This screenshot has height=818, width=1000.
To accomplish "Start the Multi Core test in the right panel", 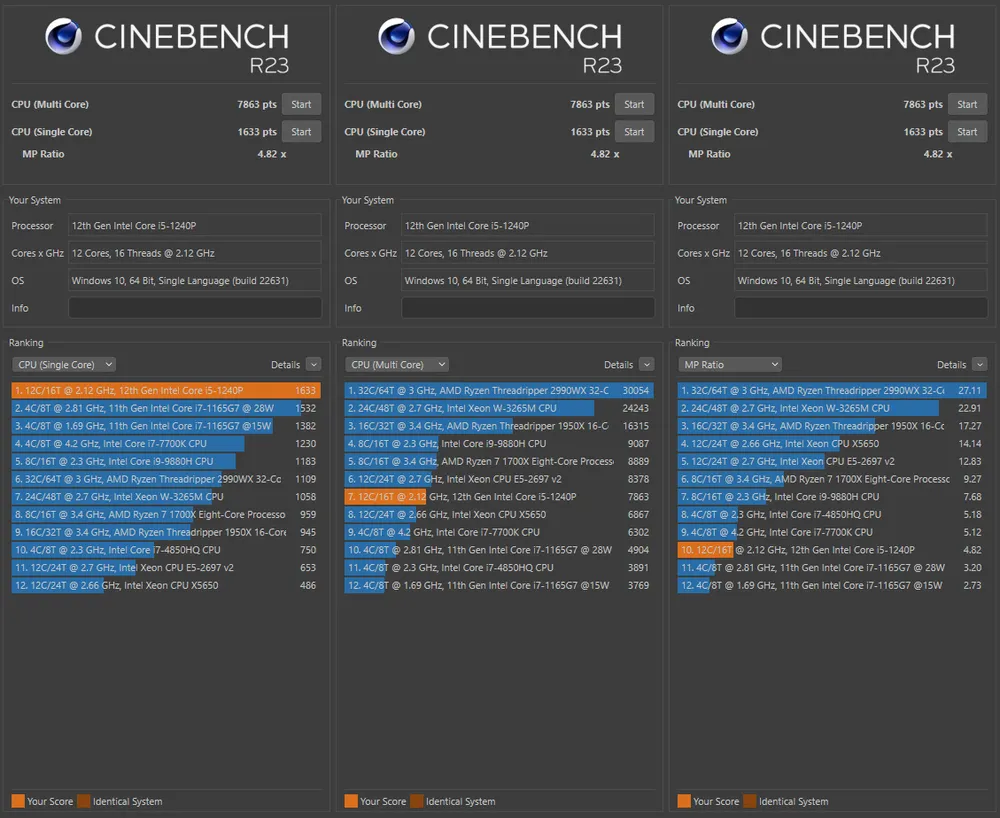I will coord(967,104).
